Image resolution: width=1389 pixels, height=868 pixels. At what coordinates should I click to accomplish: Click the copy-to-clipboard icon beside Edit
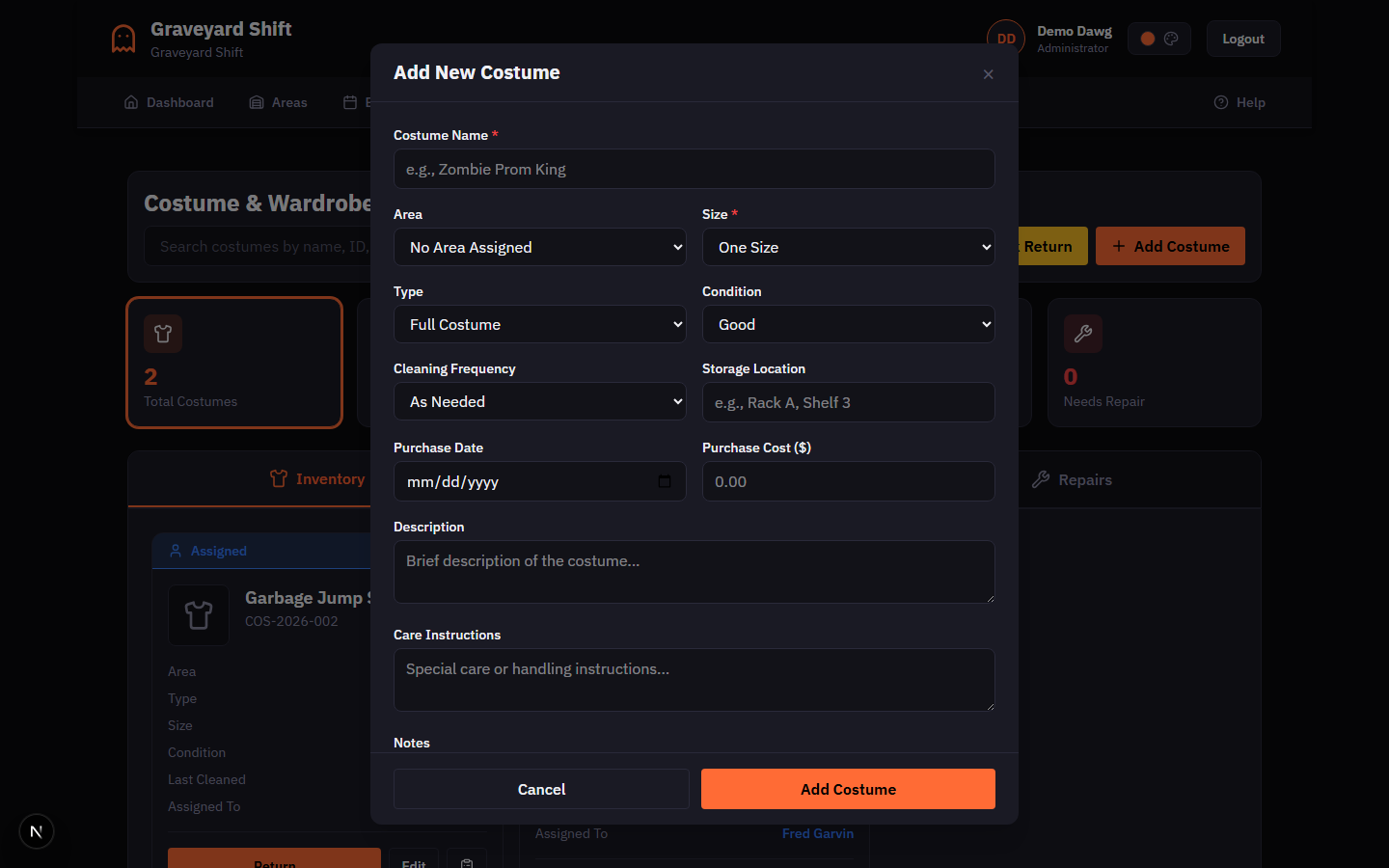pyautogui.click(x=467, y=860)
